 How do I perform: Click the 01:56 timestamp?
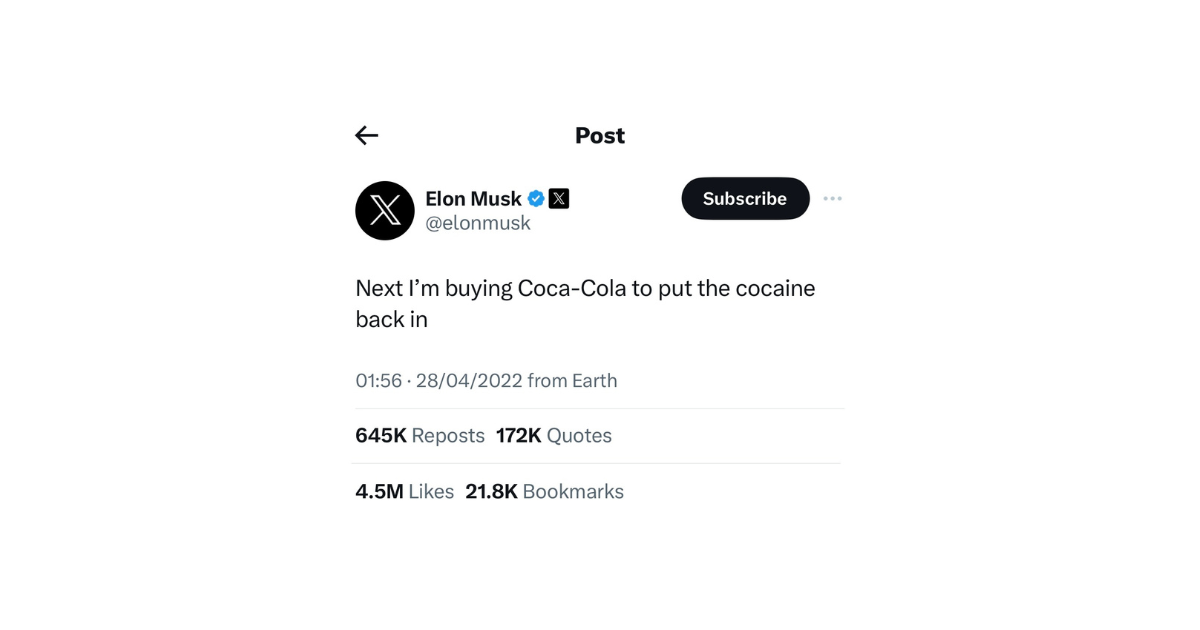[379, 381]
